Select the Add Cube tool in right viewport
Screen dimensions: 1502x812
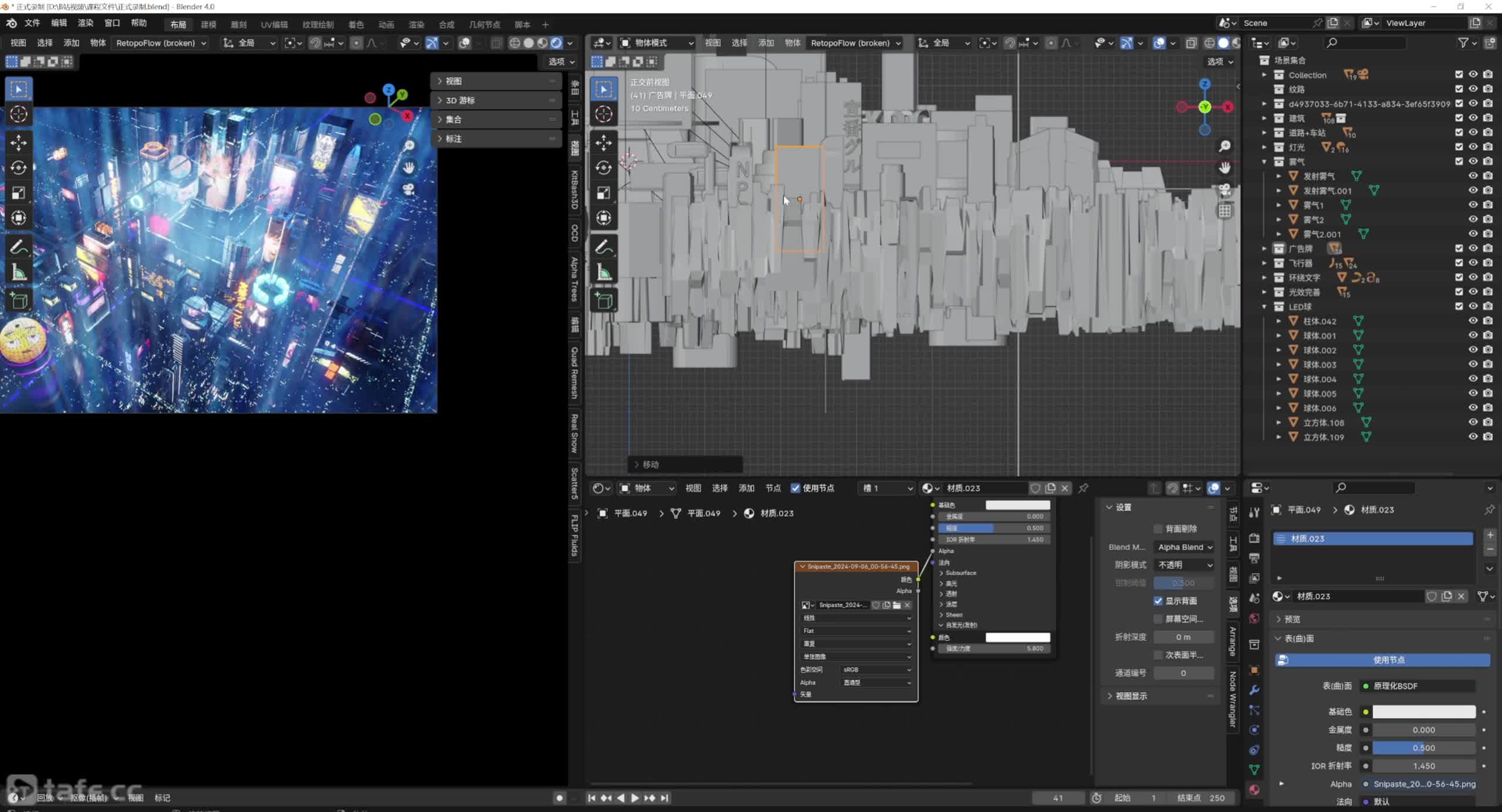(604, 301)
